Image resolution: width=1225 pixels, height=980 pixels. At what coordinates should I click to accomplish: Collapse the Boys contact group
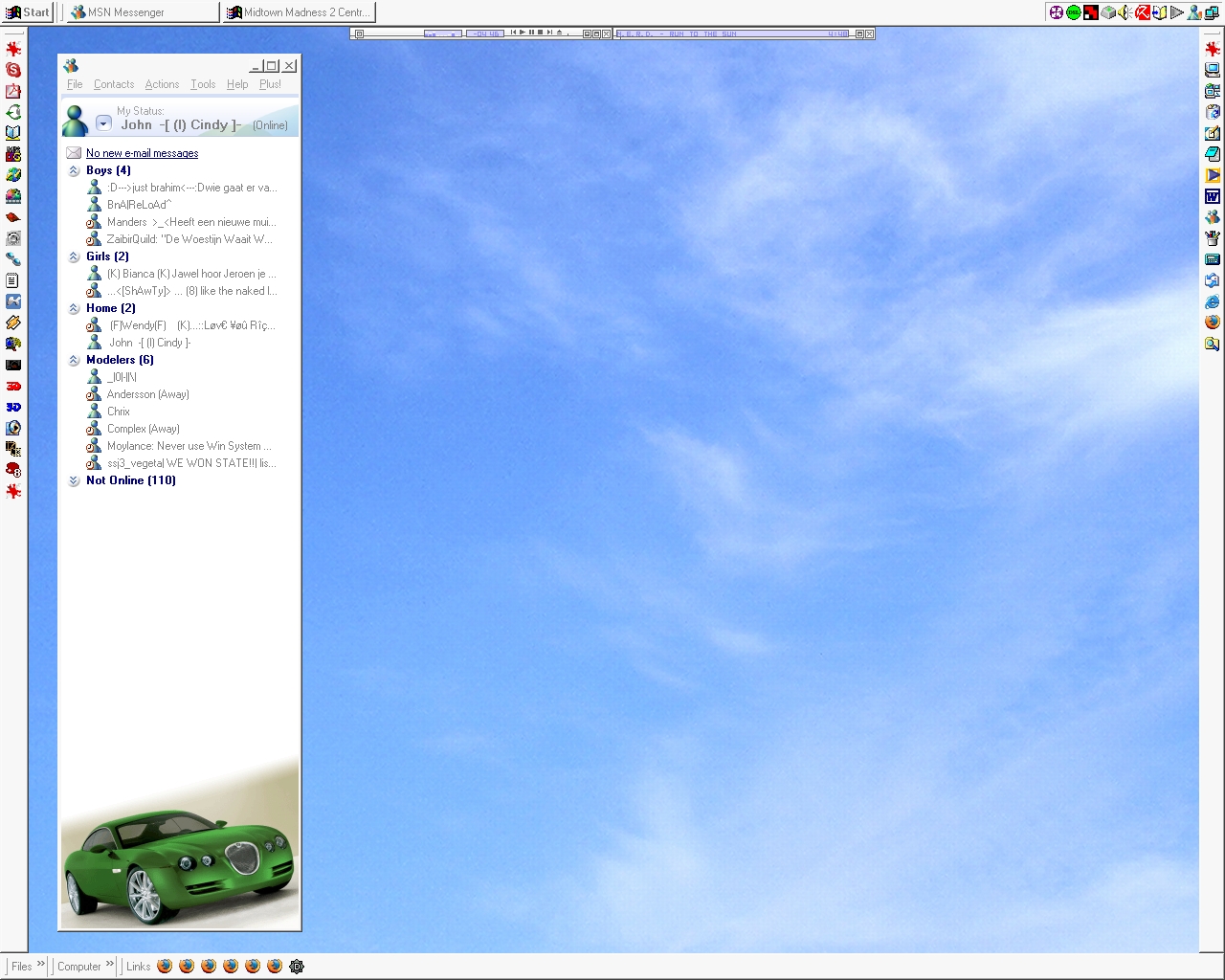pyautogui.click(x=74, y=170)
